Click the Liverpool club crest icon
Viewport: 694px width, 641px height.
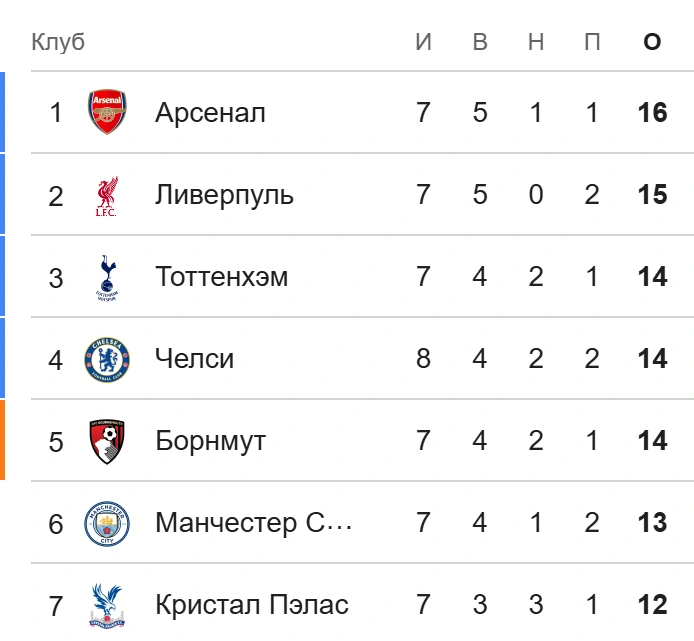(x=107, y=194)
